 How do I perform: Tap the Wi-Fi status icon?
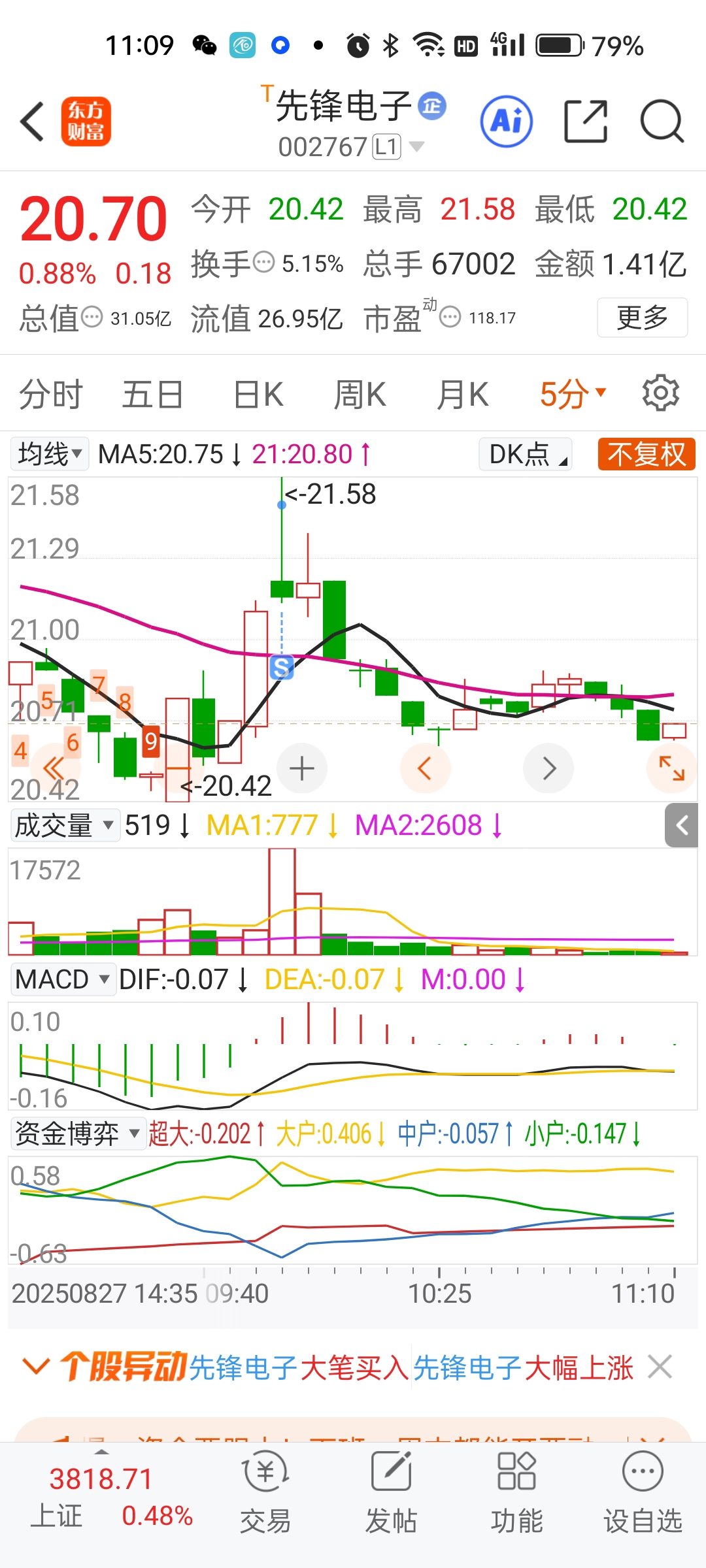click(x=429, y=46)
